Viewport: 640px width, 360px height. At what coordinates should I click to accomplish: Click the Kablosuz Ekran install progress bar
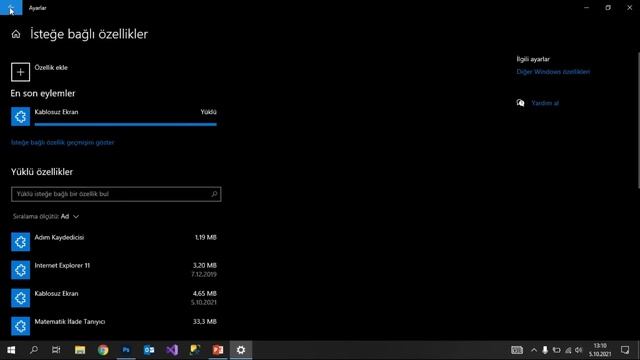click(x=126, y=124)
